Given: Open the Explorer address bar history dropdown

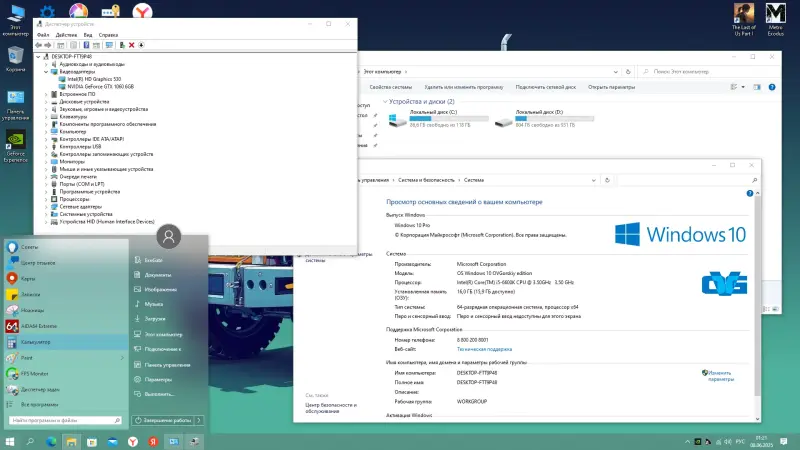Looking at the screenshot, I should (x=616, y=72).
